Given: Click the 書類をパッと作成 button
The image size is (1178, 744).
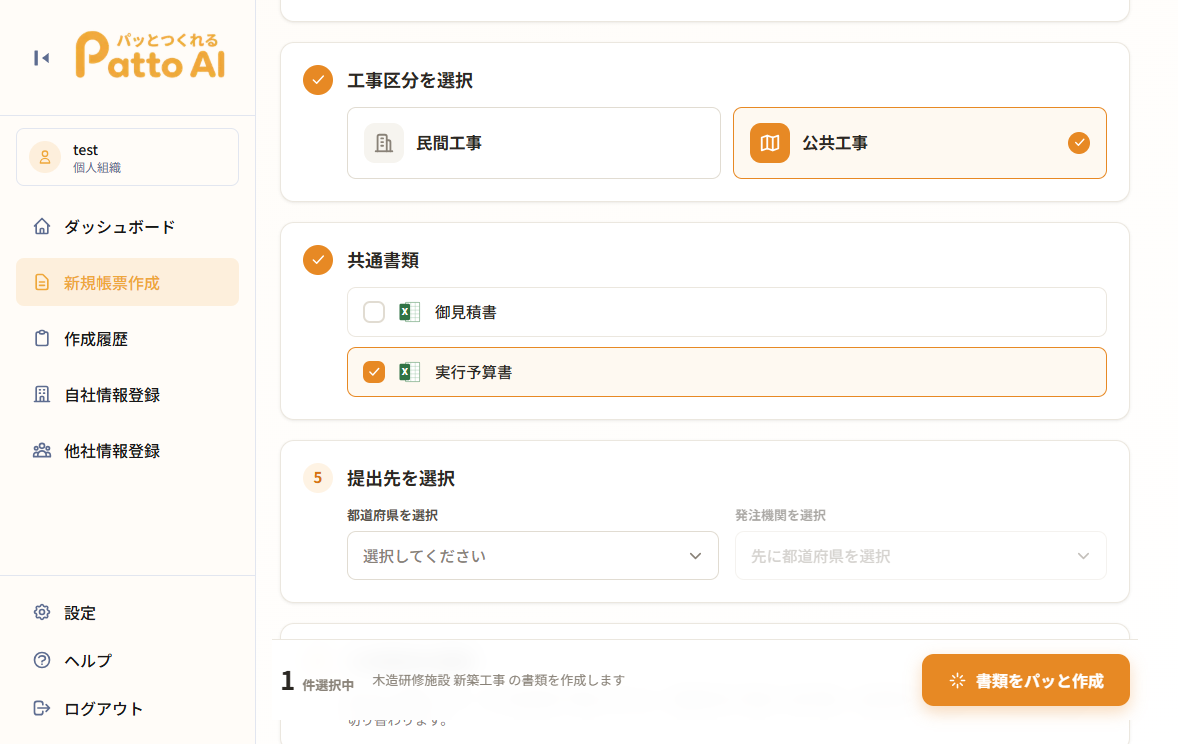Looking at the screenshot, I should point(1025,680).
